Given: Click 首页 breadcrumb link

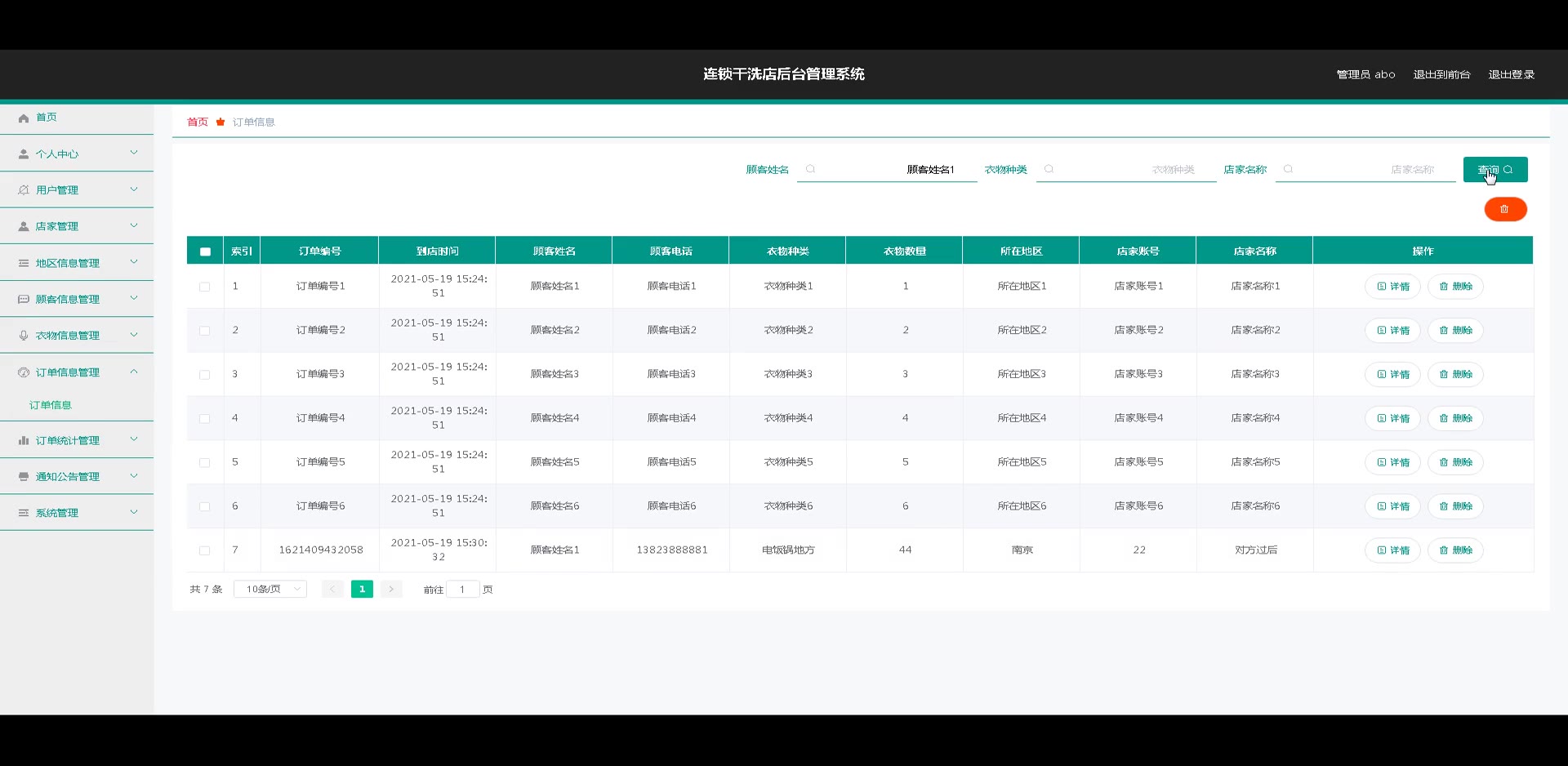Looking at the screenshot, I should [x=198, y=122].
